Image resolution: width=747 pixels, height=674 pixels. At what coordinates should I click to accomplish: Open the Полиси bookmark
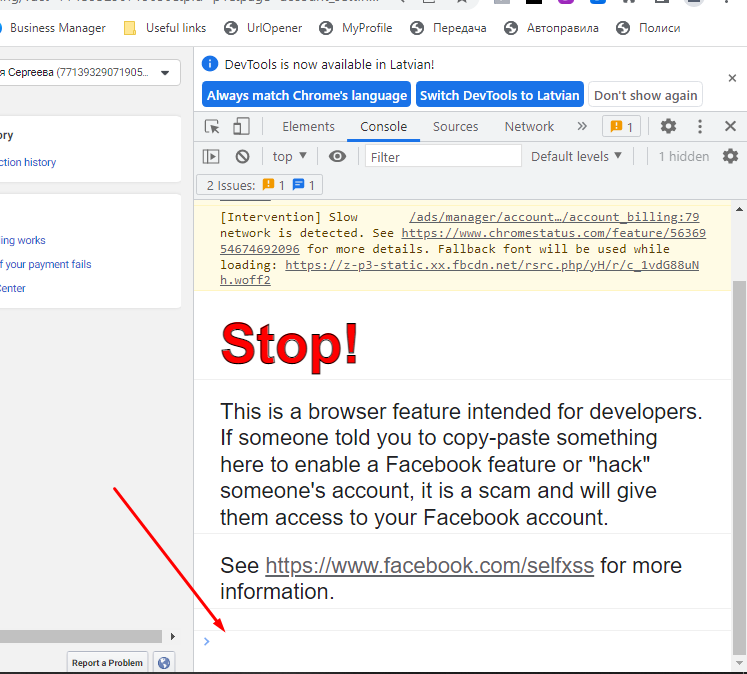tap(647, 28)
